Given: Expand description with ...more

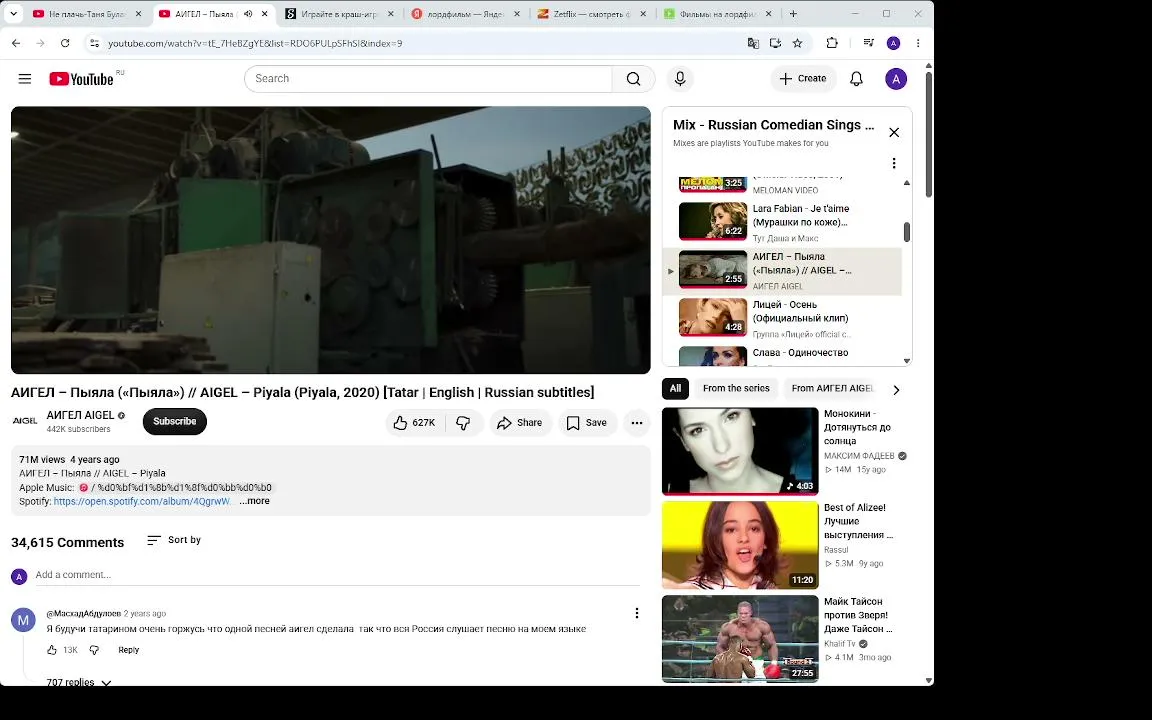Looking at the screenshot, I should pyautogui.click(x=254, y=501).
